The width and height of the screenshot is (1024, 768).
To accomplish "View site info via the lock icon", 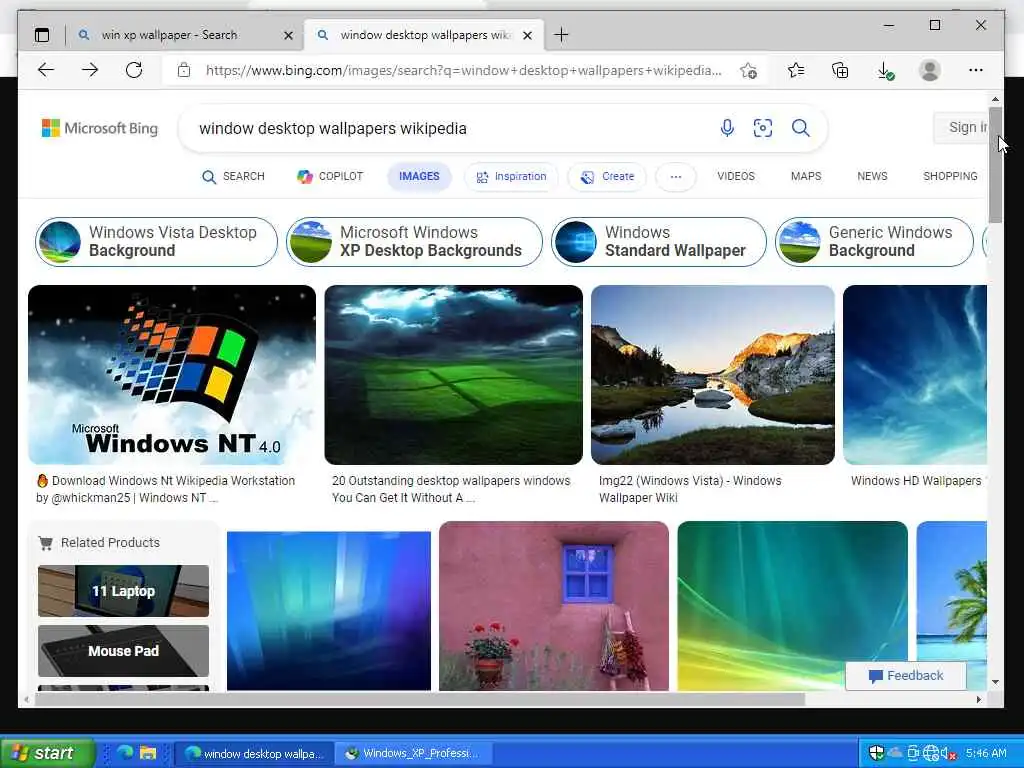I will 184,70.
